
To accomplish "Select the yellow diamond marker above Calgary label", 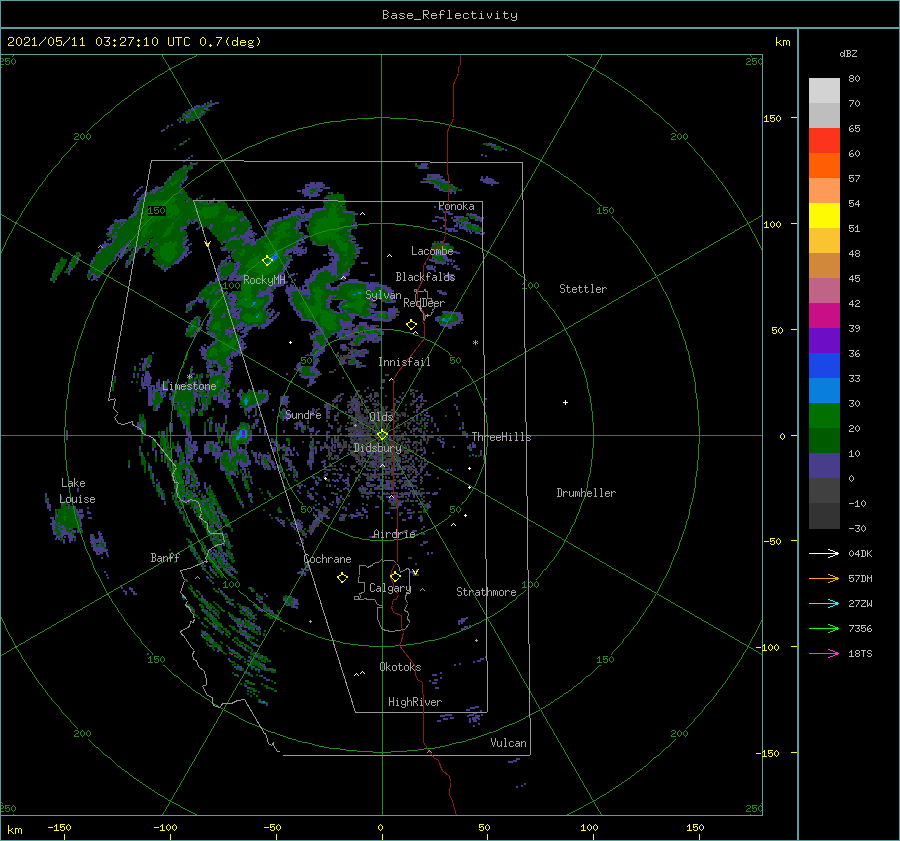I will 395,576.
